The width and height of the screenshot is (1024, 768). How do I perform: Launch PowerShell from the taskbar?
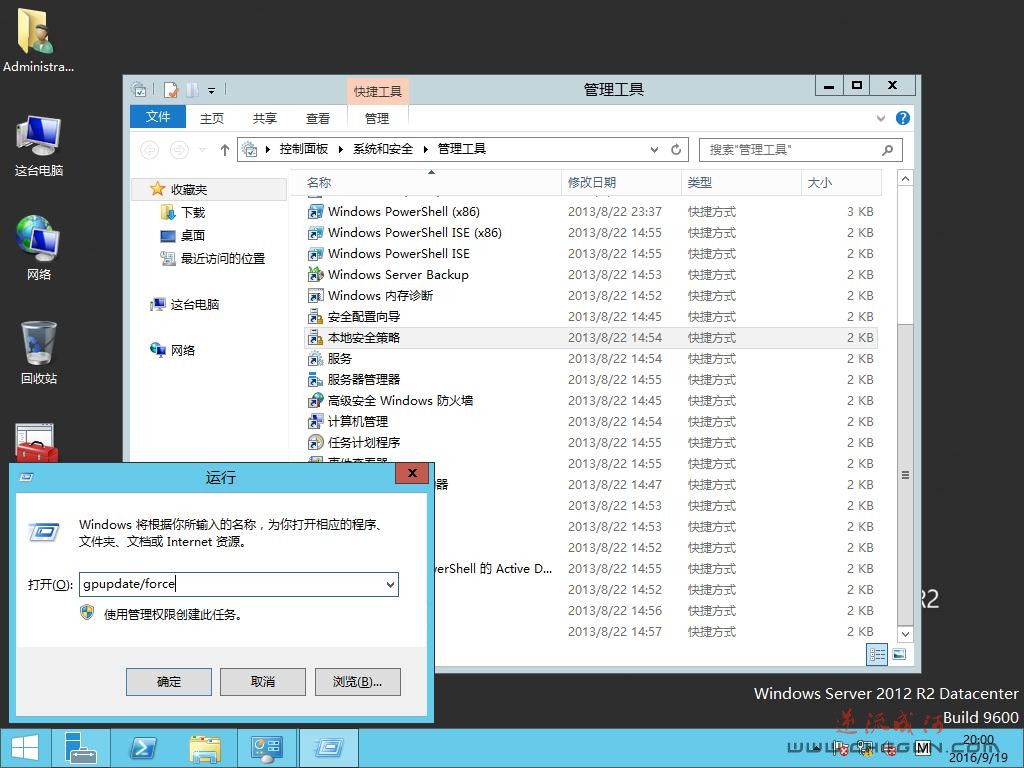pyautogui.click(x=142, y=748)
